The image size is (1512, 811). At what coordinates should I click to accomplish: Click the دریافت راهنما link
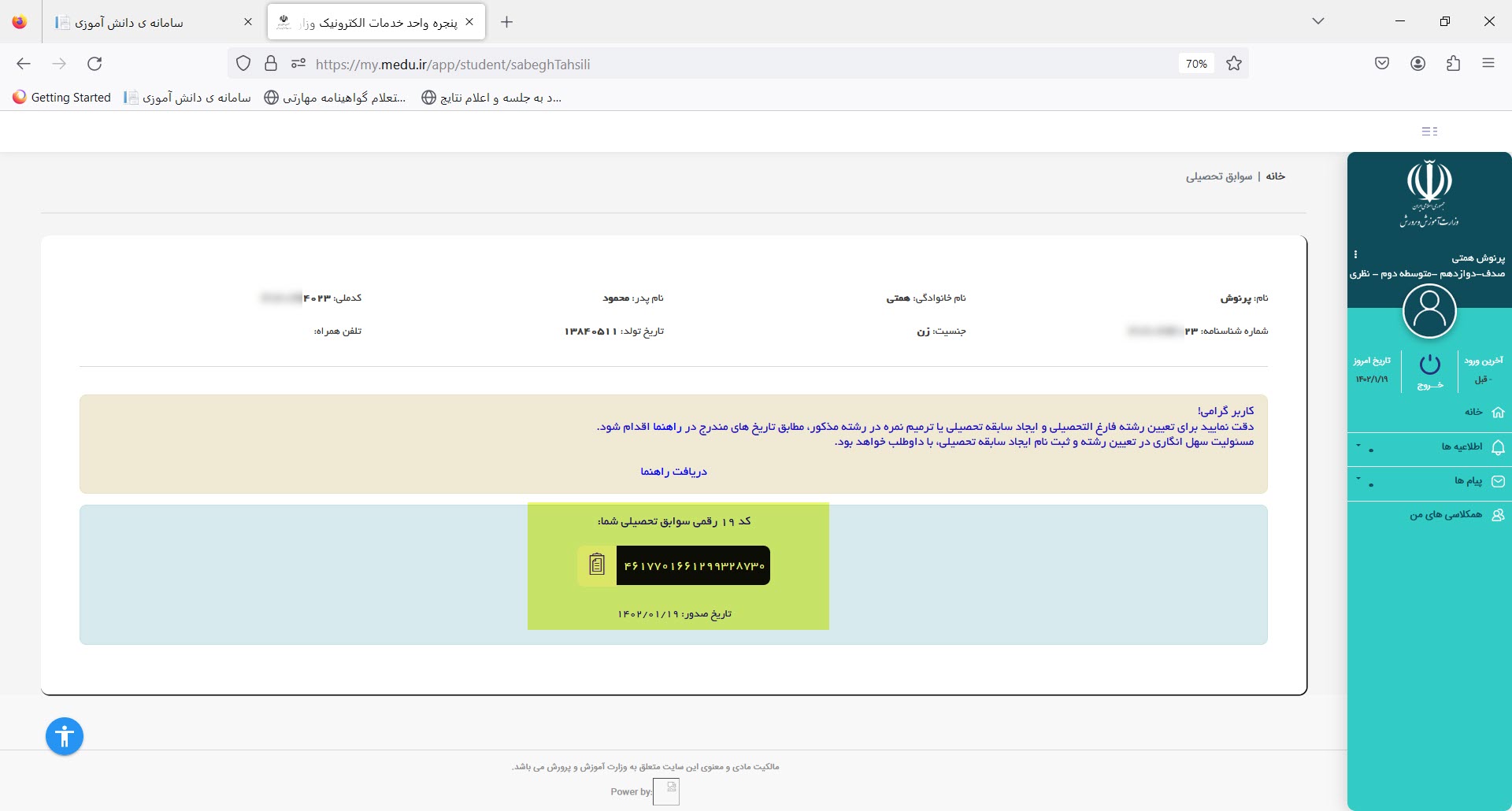pyautogui.click(x=673, y=472)
